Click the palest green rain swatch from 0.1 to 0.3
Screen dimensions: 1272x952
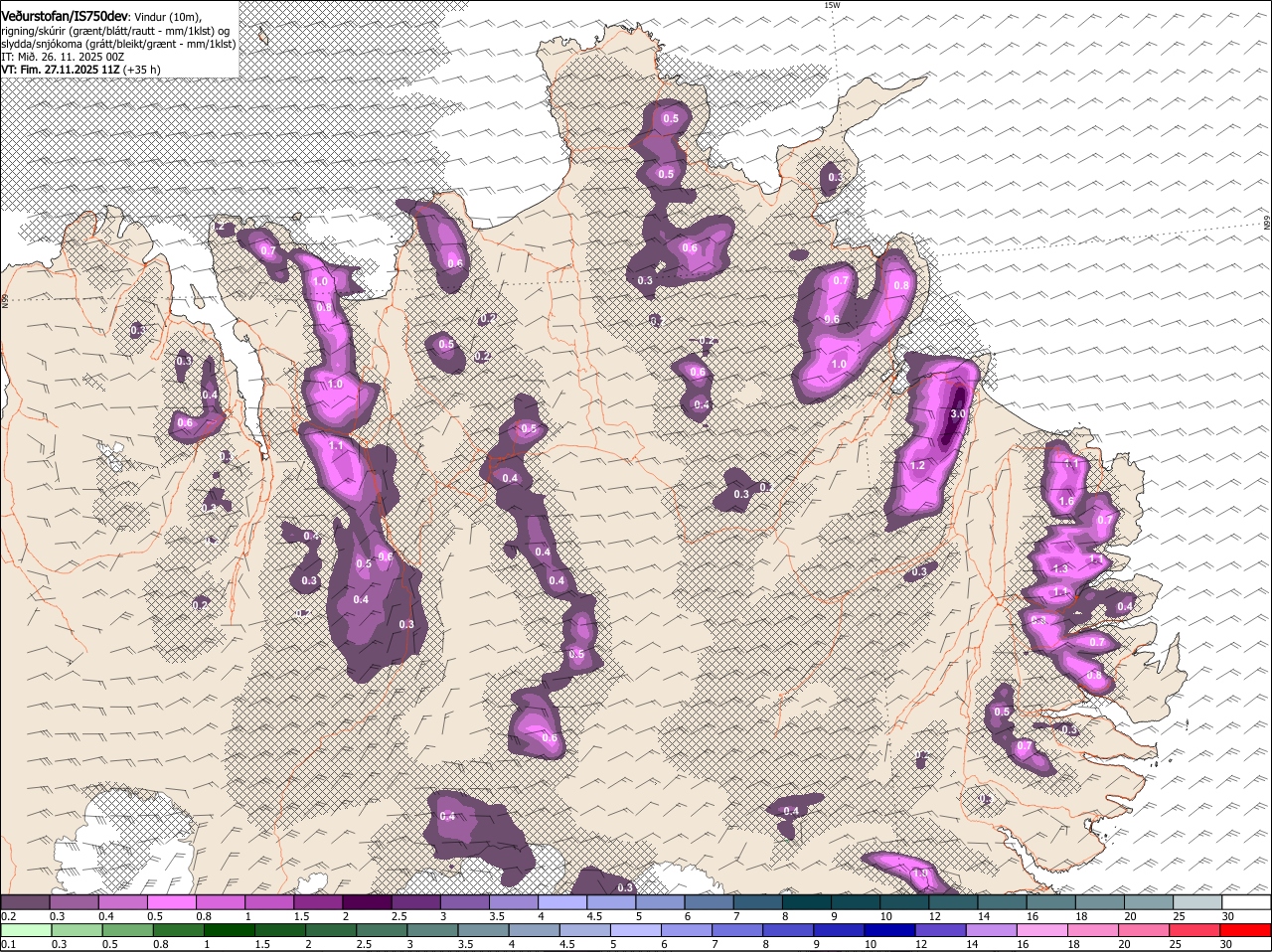point(26,930)
